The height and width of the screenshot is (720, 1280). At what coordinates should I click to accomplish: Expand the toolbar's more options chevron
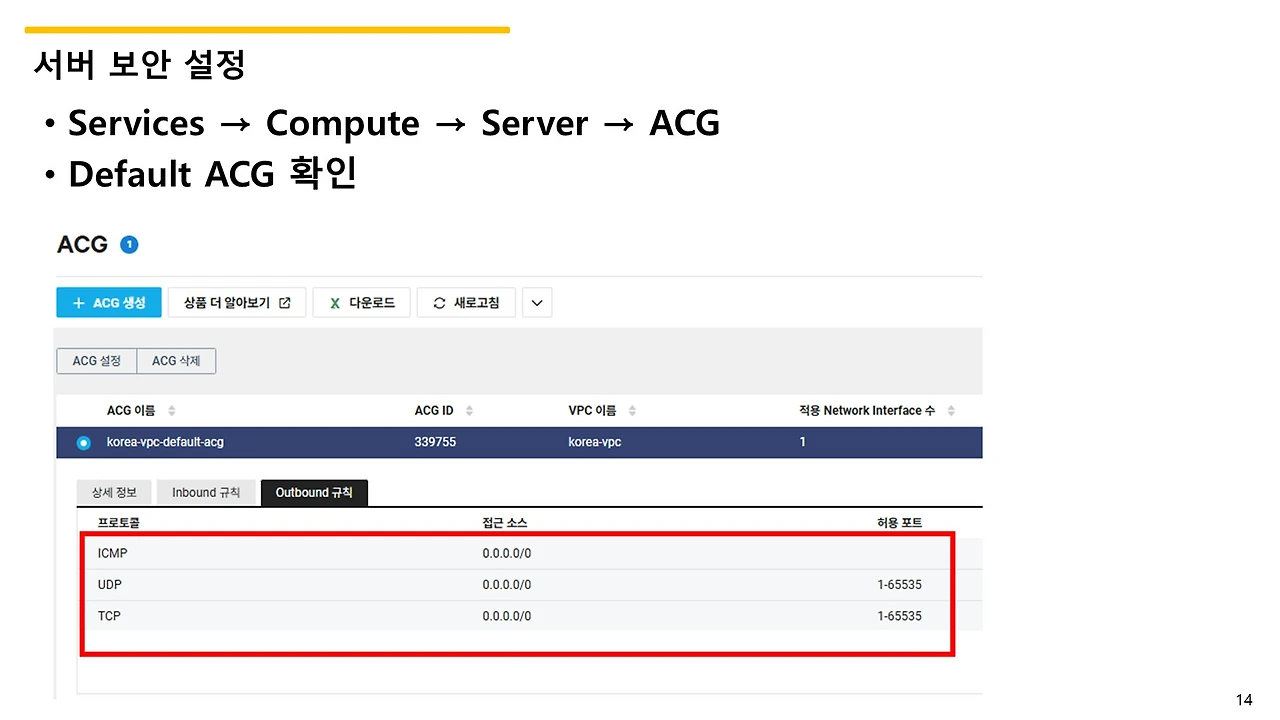click(537, 303)
